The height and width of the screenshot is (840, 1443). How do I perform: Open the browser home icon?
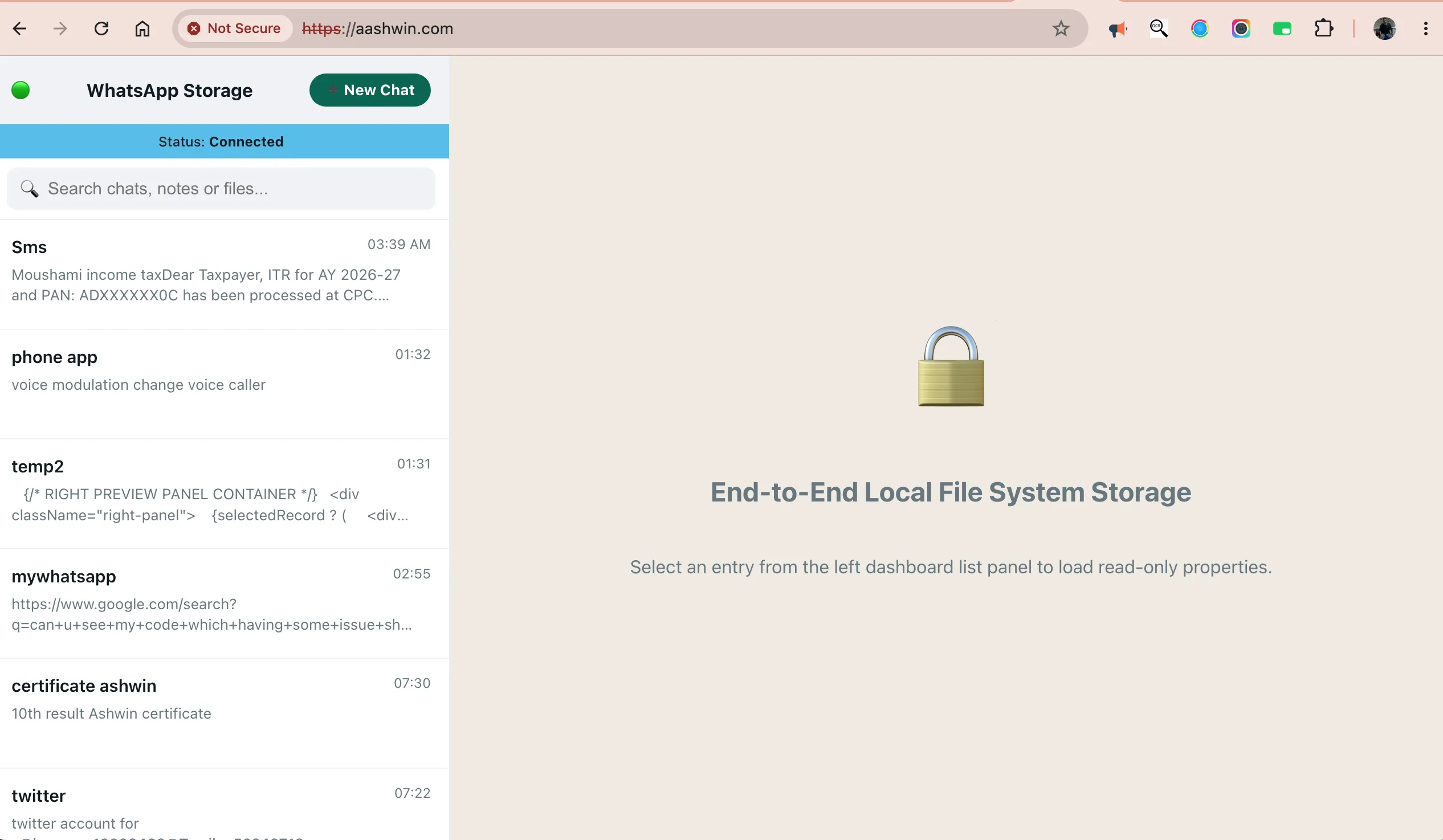click(142, 28)
